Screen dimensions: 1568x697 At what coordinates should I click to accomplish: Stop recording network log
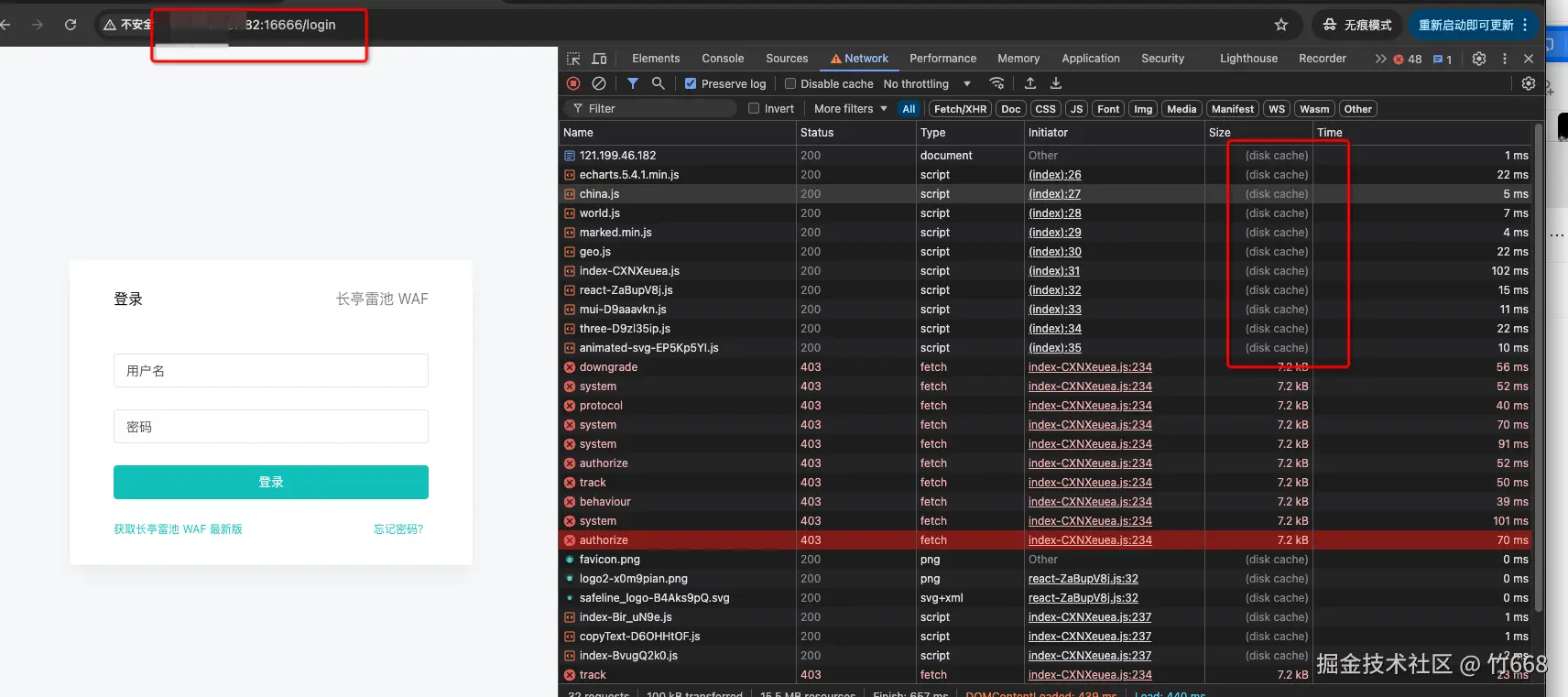(573, 83)
